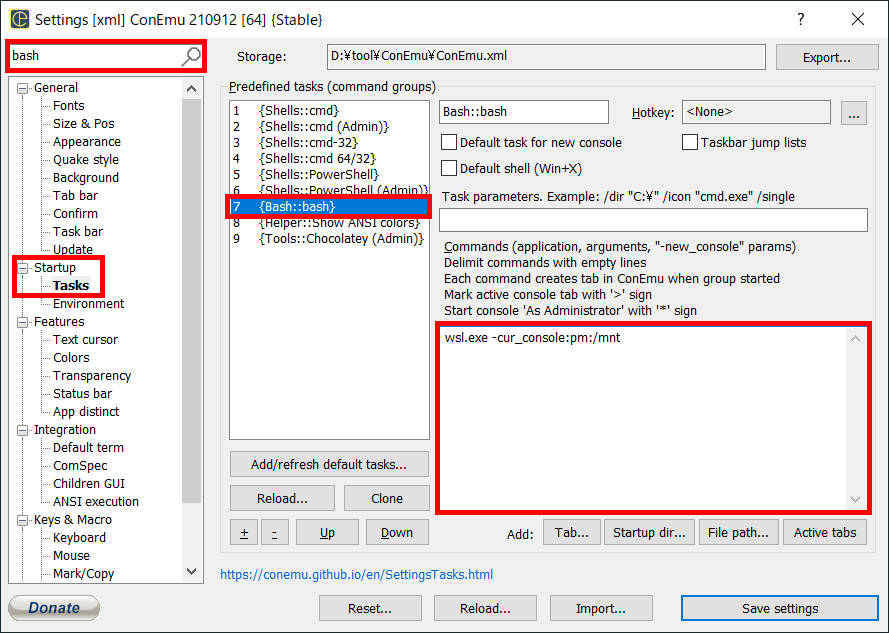
Task: Select Colors in settings tree
Action: pos(71,358)
